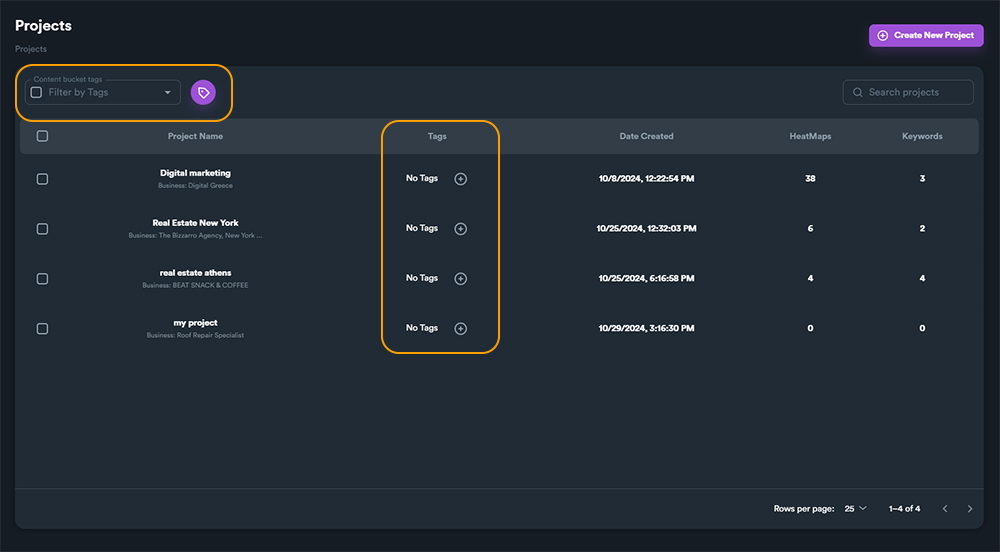Click the purple tag manager icon
The width and height of the screenshot is (1000, 552).
pos(203,92)
